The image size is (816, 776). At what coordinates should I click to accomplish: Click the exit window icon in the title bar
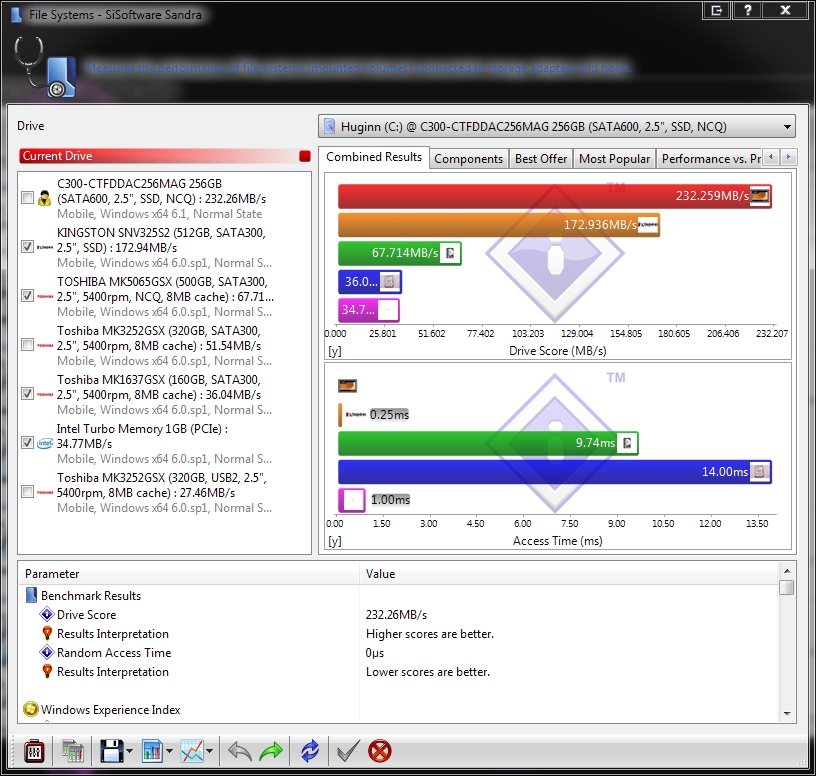(717, 10)
